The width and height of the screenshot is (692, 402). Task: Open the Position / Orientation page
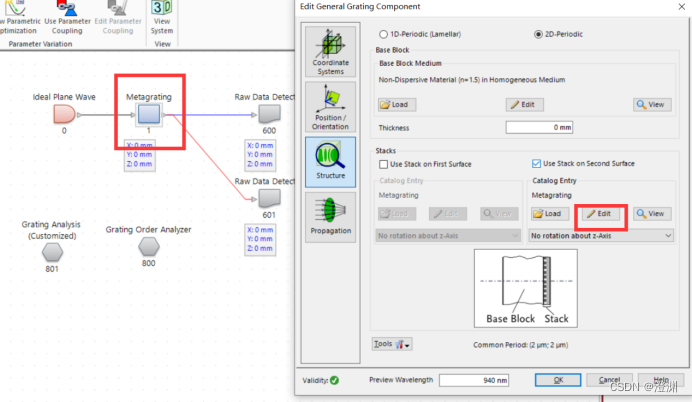(330, 107)
